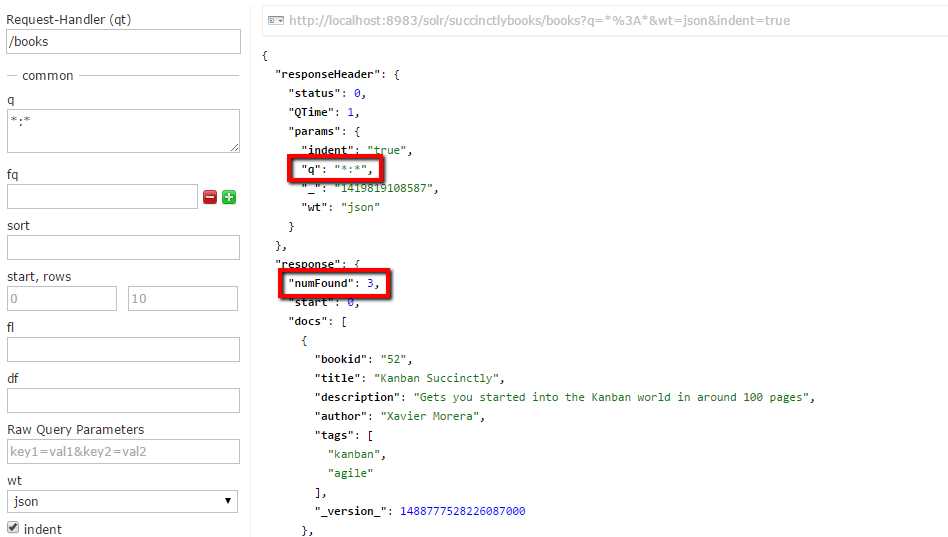
Task: Click the "docs" array line
Action: 317,321
